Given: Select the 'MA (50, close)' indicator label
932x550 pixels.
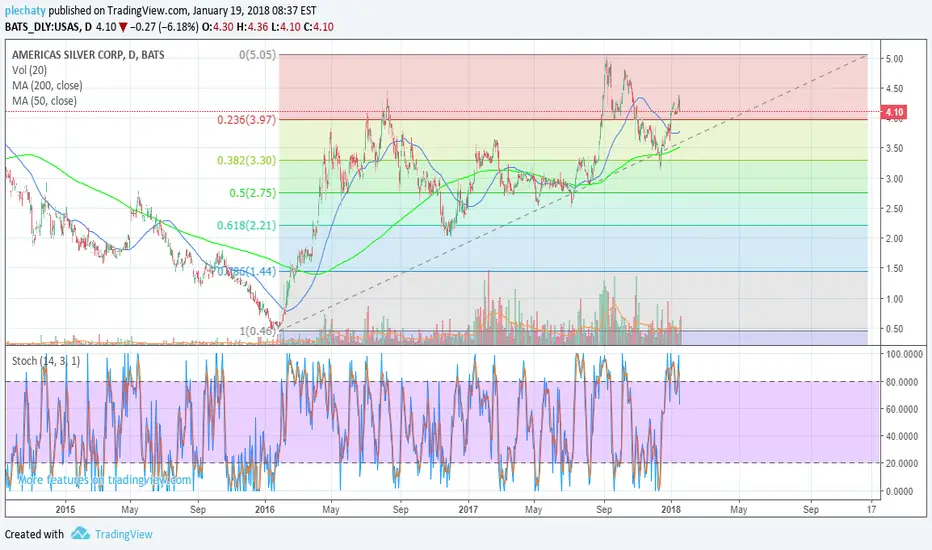Looking at the screenshot, I should point(44,101).
